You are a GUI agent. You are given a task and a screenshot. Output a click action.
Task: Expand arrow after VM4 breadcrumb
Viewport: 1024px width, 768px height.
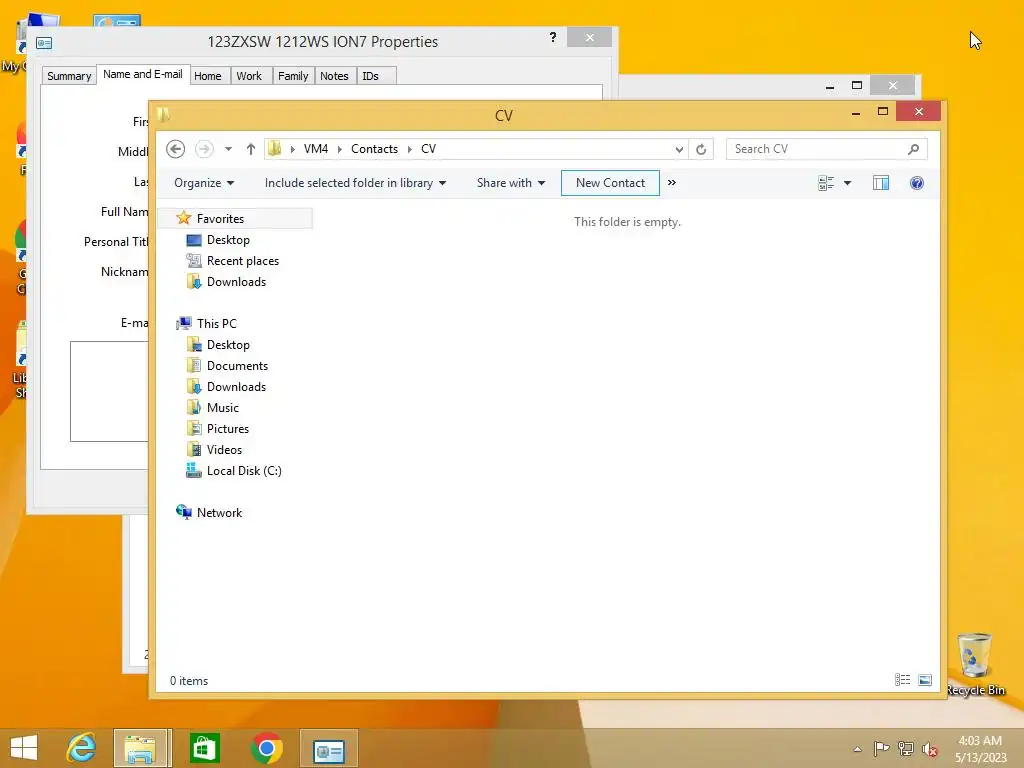pyautogui.click(x=340, y=150)
